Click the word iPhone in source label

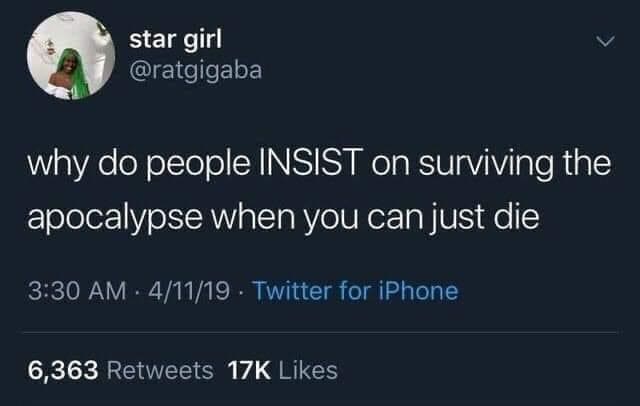(x=420, y=291)
